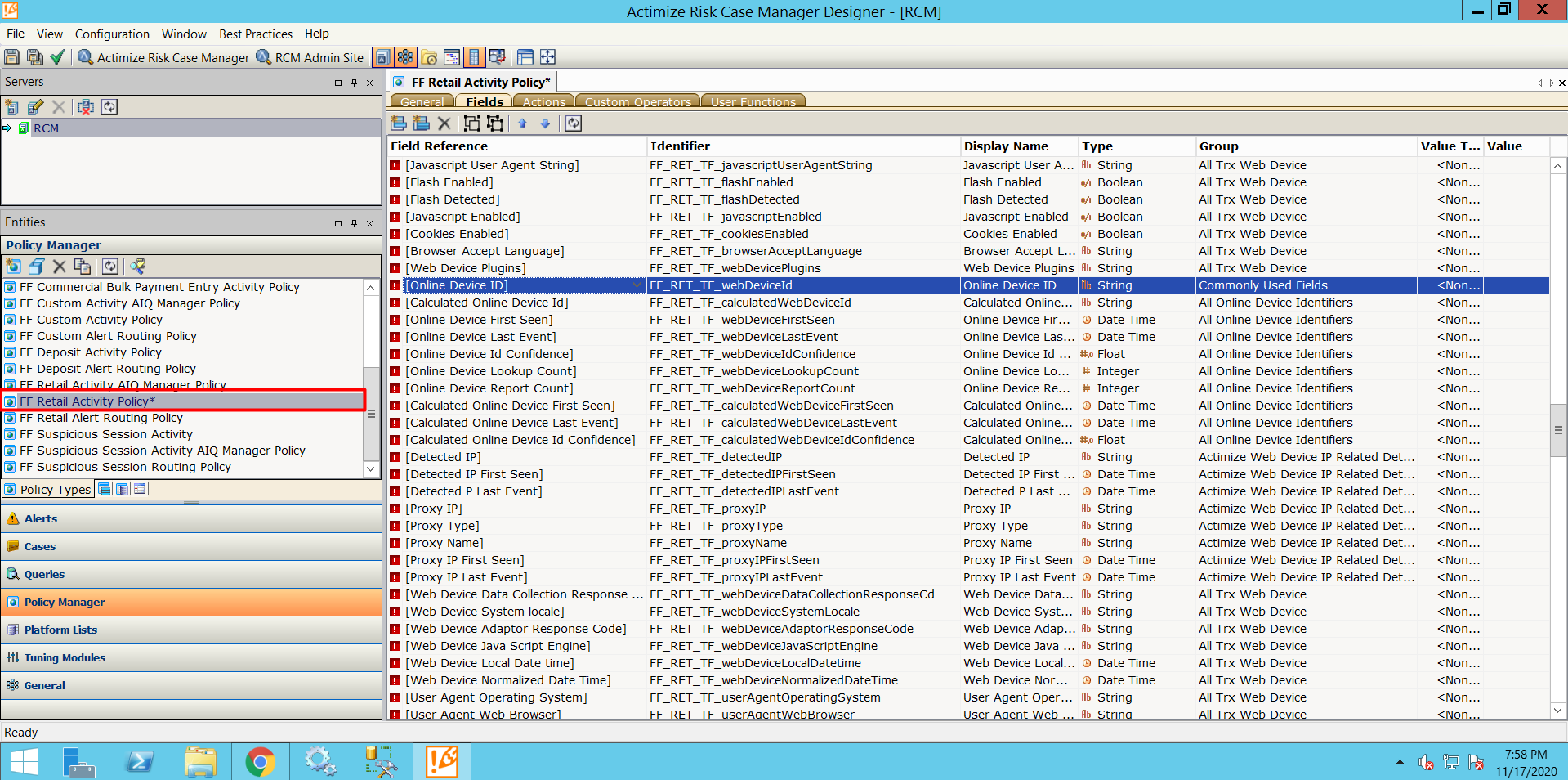Switch to second view icon beside Policy Types
1568x780 pixels.
pyautogui.click(x=123, y=489)
